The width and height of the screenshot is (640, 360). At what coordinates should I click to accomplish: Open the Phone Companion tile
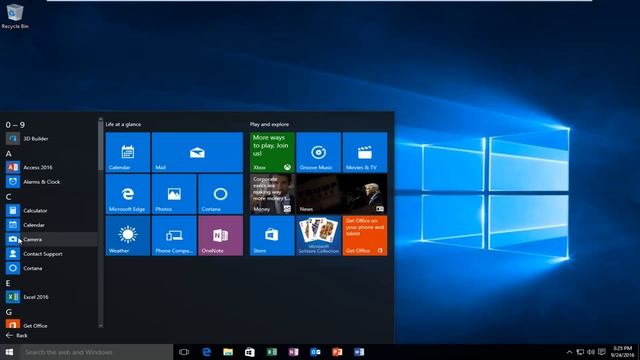click(174, 236)
